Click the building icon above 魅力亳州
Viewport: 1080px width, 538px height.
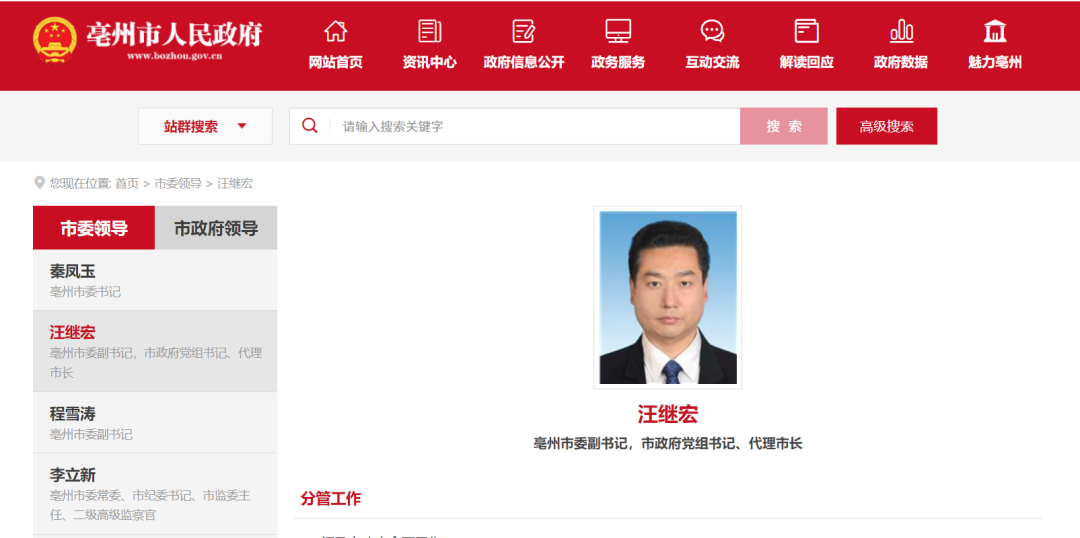click(995, 31)
